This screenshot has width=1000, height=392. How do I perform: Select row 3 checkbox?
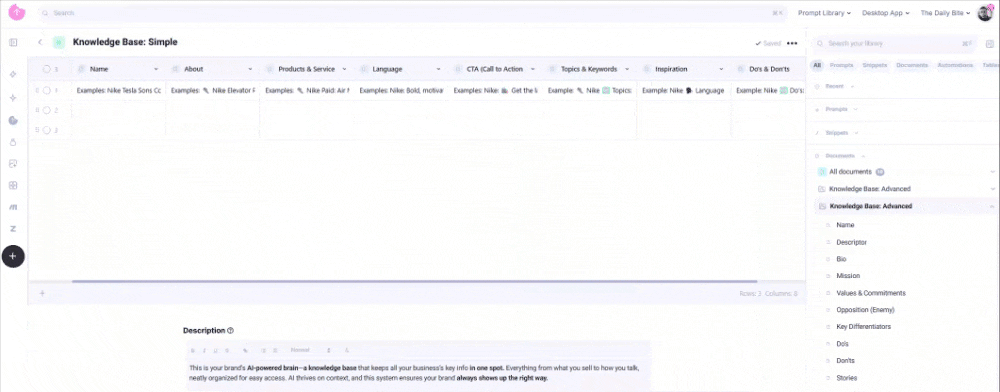pyautogui.click(x=47, y=129)
